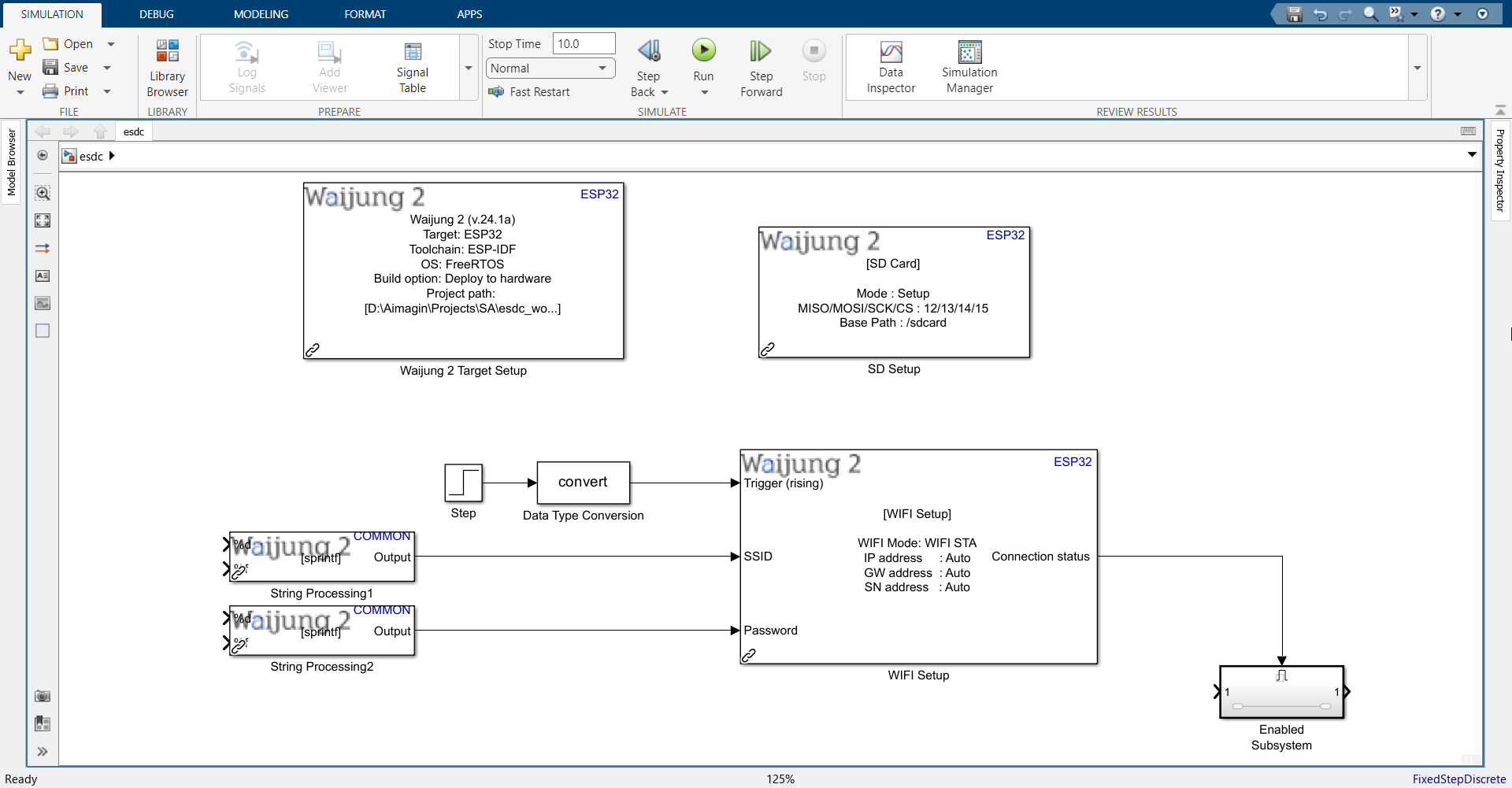Stop the simulation
Image resolution: width=1512 pixels, height=788 pixels.
click(x=813, y=61)
